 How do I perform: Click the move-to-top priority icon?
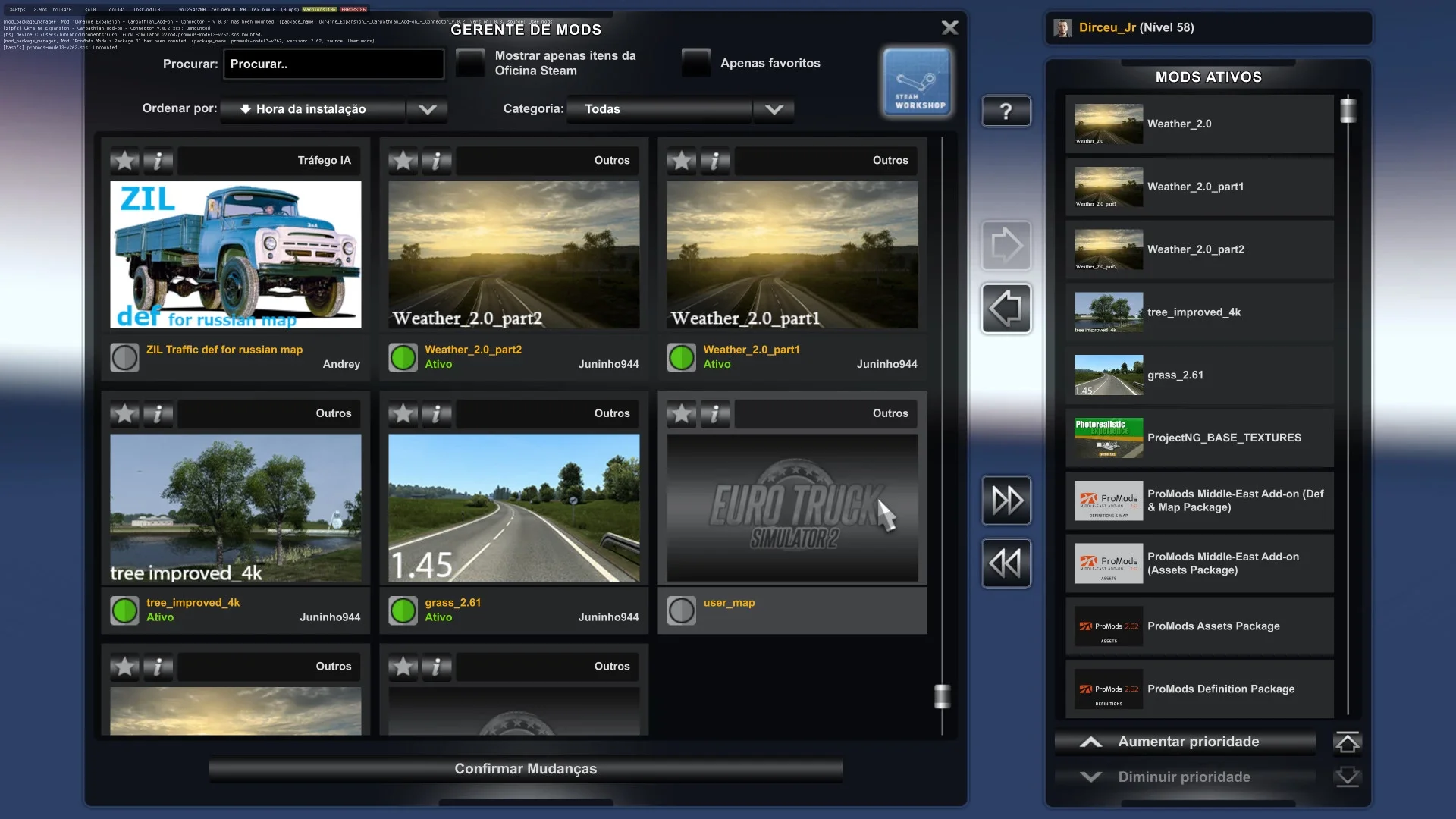(x=1348, y=742)
